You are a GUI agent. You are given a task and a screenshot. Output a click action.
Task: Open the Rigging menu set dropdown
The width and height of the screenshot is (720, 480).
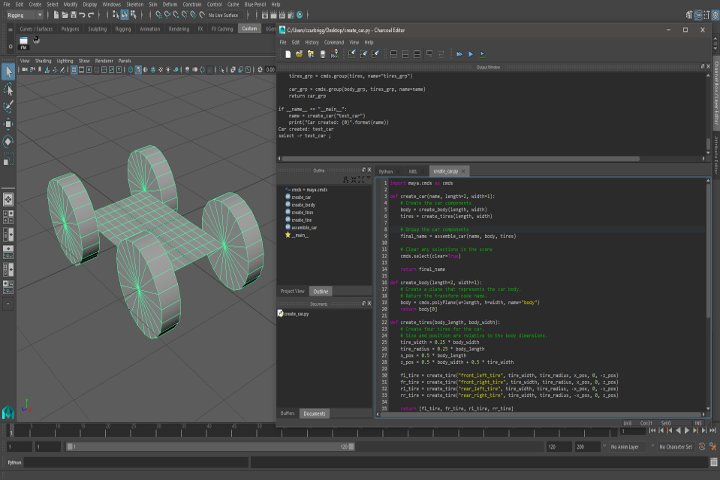point(24,15)
